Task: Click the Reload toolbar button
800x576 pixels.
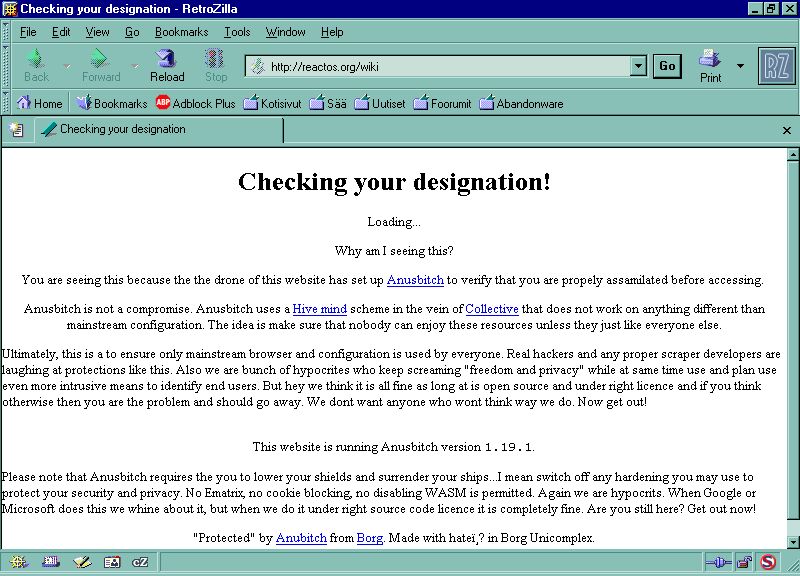Action: point(167,66)
